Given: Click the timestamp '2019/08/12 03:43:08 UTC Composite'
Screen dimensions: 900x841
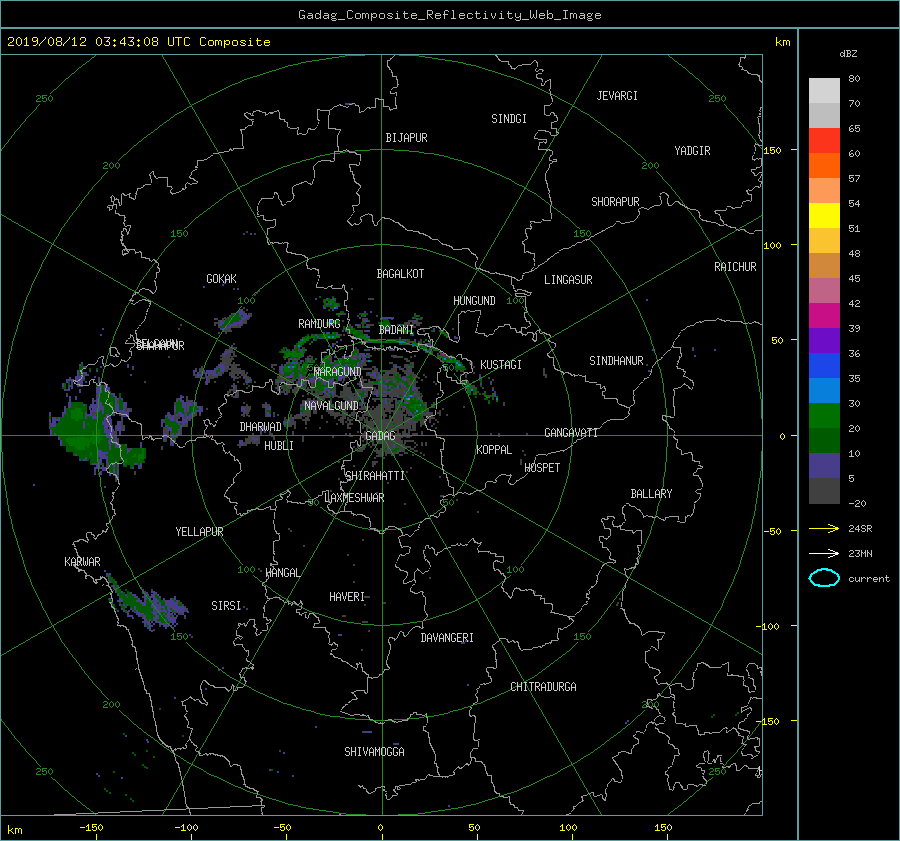Looking at the screenshot, I should [138, 42].
